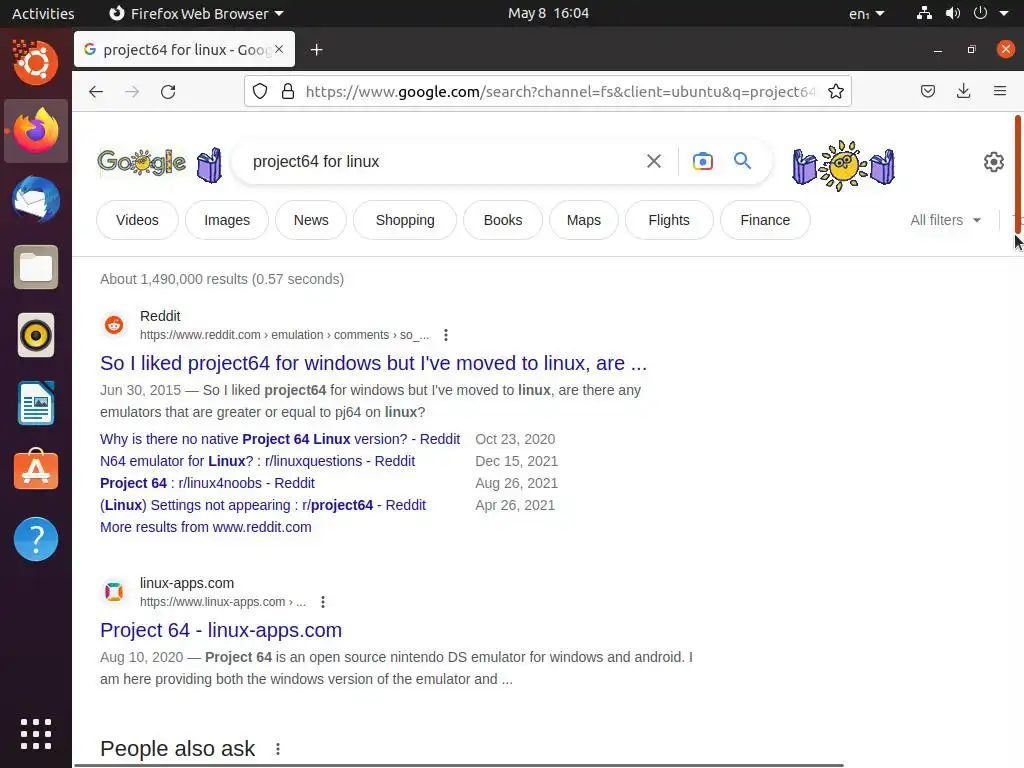Show Applications grid in the dock
Image resolution: width=1024 pixels, height=768 pixels.
coord(36,734)
